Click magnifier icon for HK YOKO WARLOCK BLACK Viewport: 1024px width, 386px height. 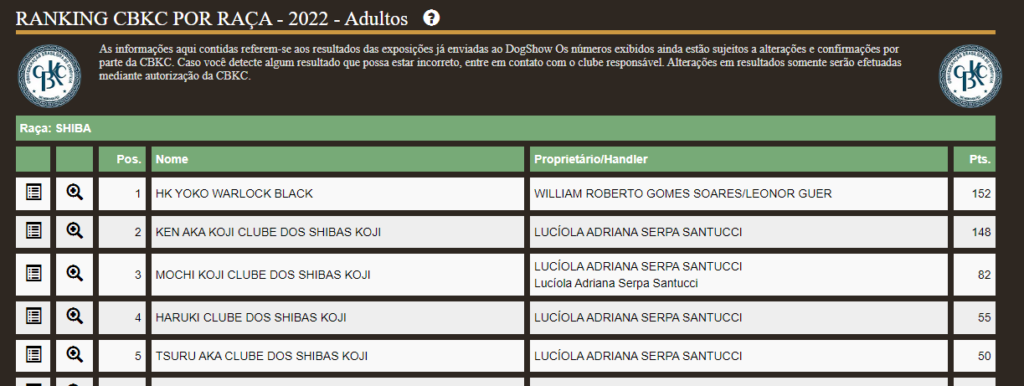[75, 193]
